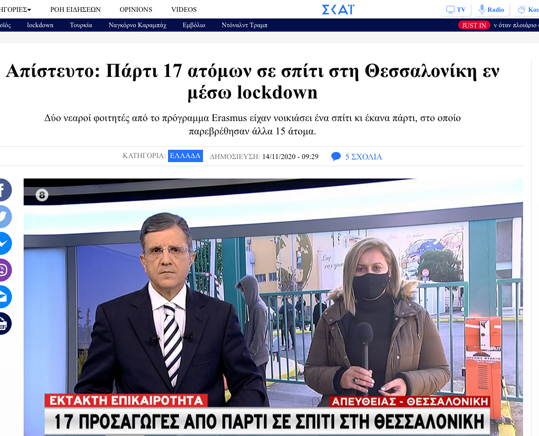The height and width of the screenshot is (436, 539).
Task: Open the Ντόναλντ Τραμπ topic
Action: coord(244,25)
